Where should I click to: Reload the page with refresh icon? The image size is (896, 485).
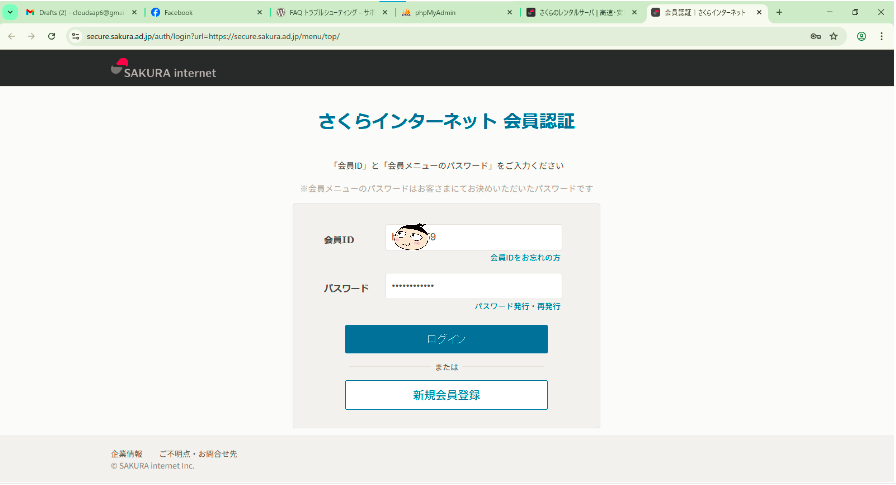point(51,36)
